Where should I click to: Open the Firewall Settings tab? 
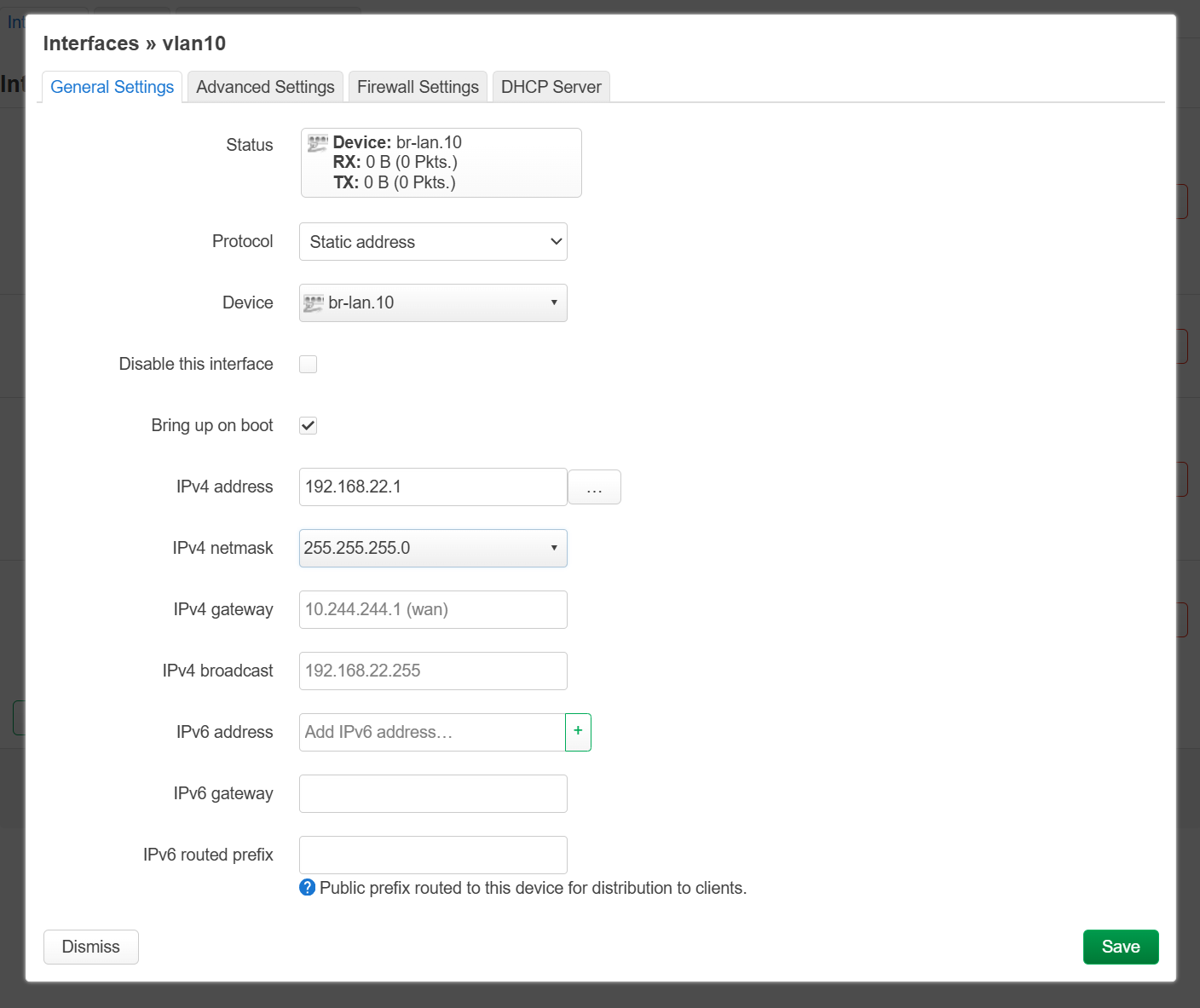418,87
